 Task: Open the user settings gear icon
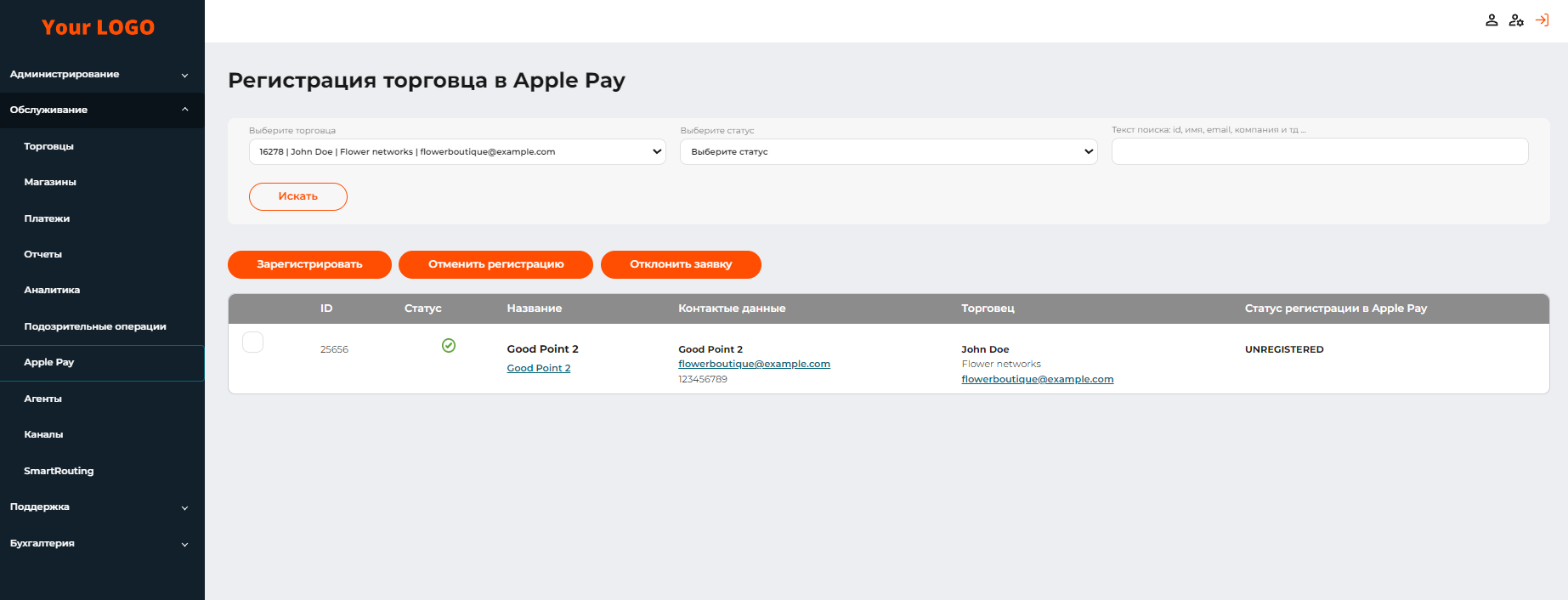coord(1516,20)
